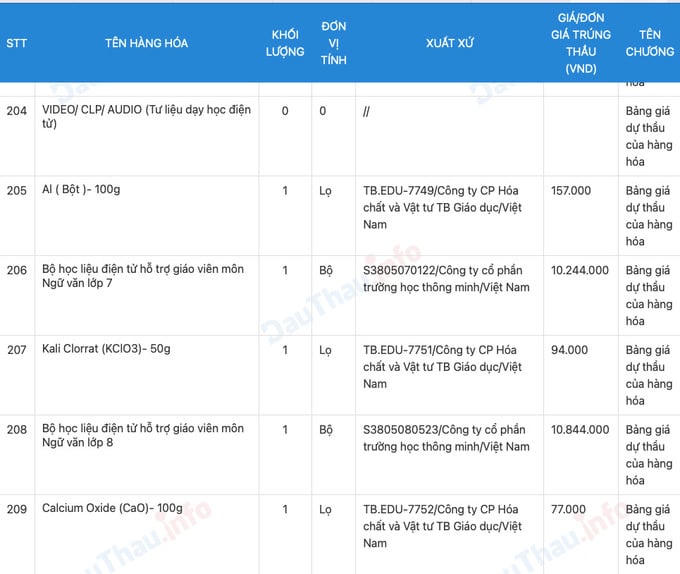Click the GIÁ/ĐƠN GIÁ TRÚNG THẦU header
Viewport: 680px width, 574px height.
pyautogui.click(x=580, y=43)
